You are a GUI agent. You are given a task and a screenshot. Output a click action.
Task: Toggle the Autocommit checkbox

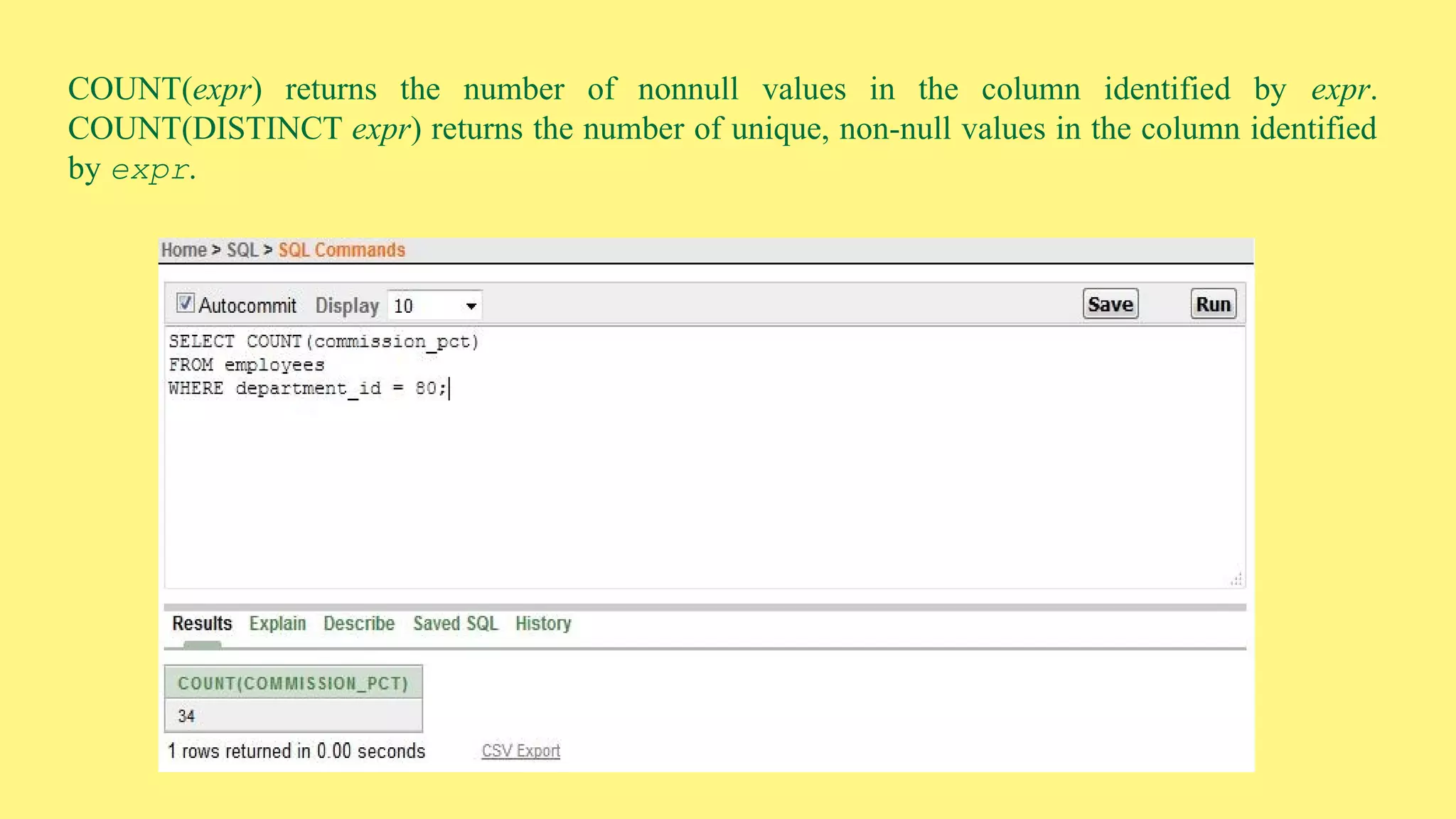click(x=185, y=304)
